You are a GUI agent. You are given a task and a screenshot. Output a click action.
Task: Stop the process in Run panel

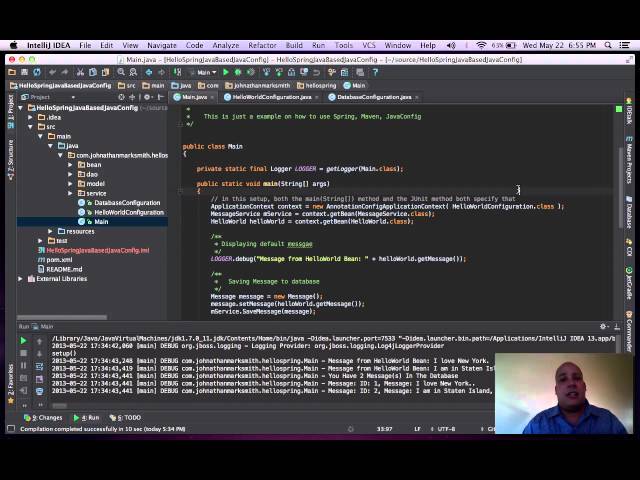(23, 353)
